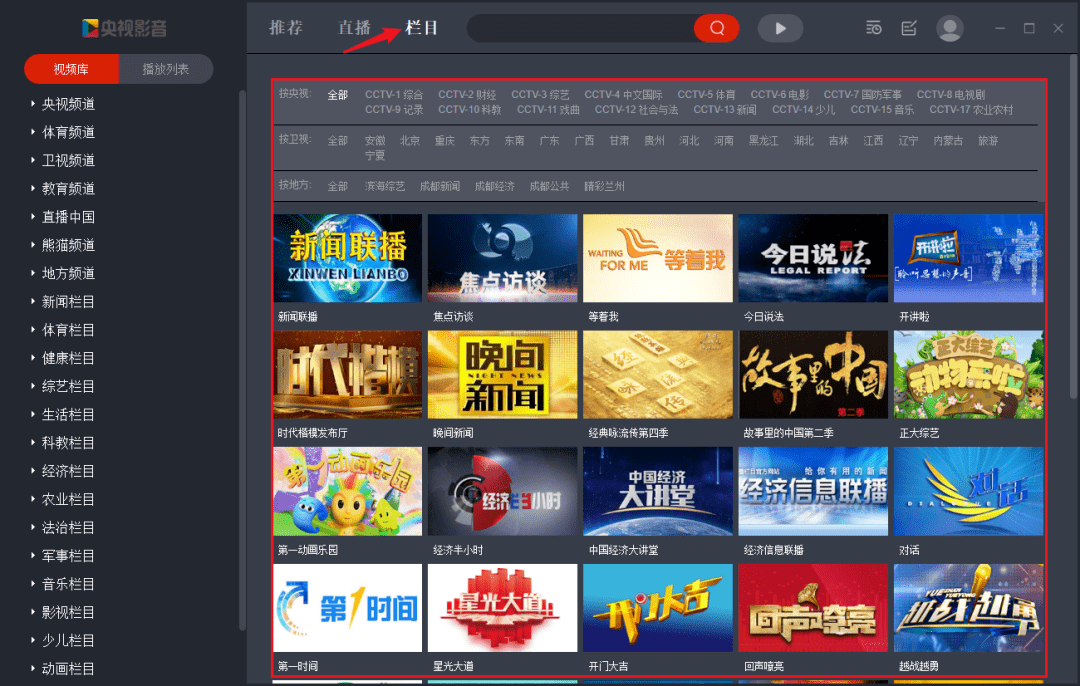Open the 开讲啦 program thumbnail
1080x686 pixels.
(x=968, y=258)
